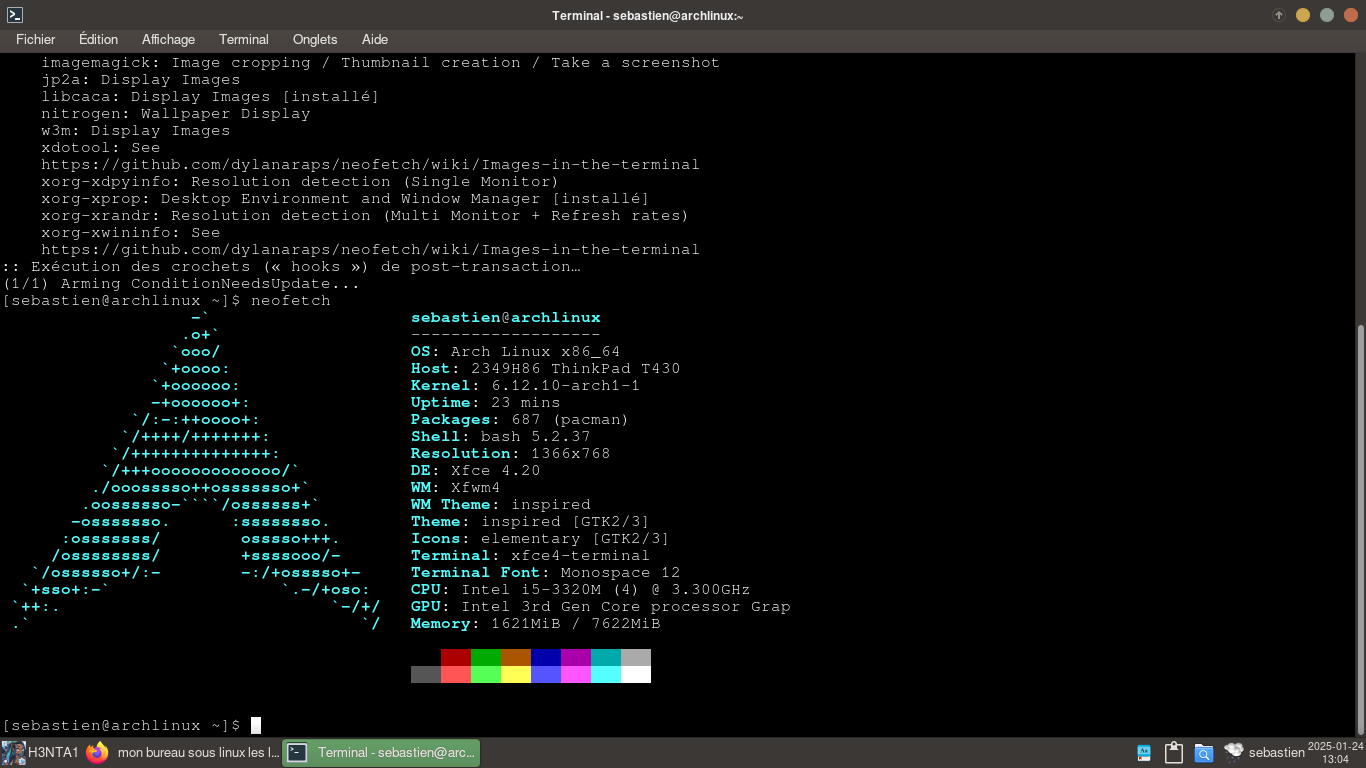Screen dimensions: 1366x768
Task: Click the first github.com neofetch wiki URL
Action: [370, 164]
